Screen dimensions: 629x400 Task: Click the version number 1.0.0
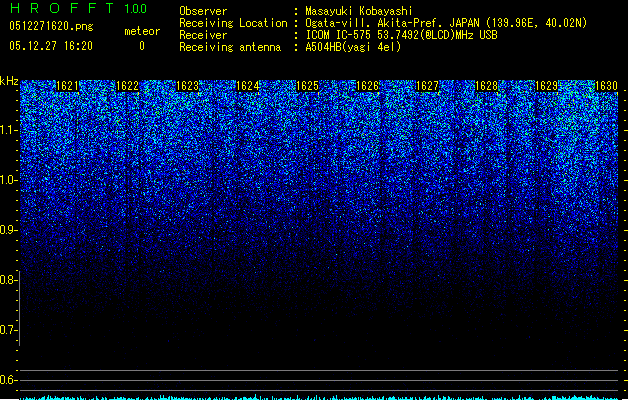(x=135, y=9)
